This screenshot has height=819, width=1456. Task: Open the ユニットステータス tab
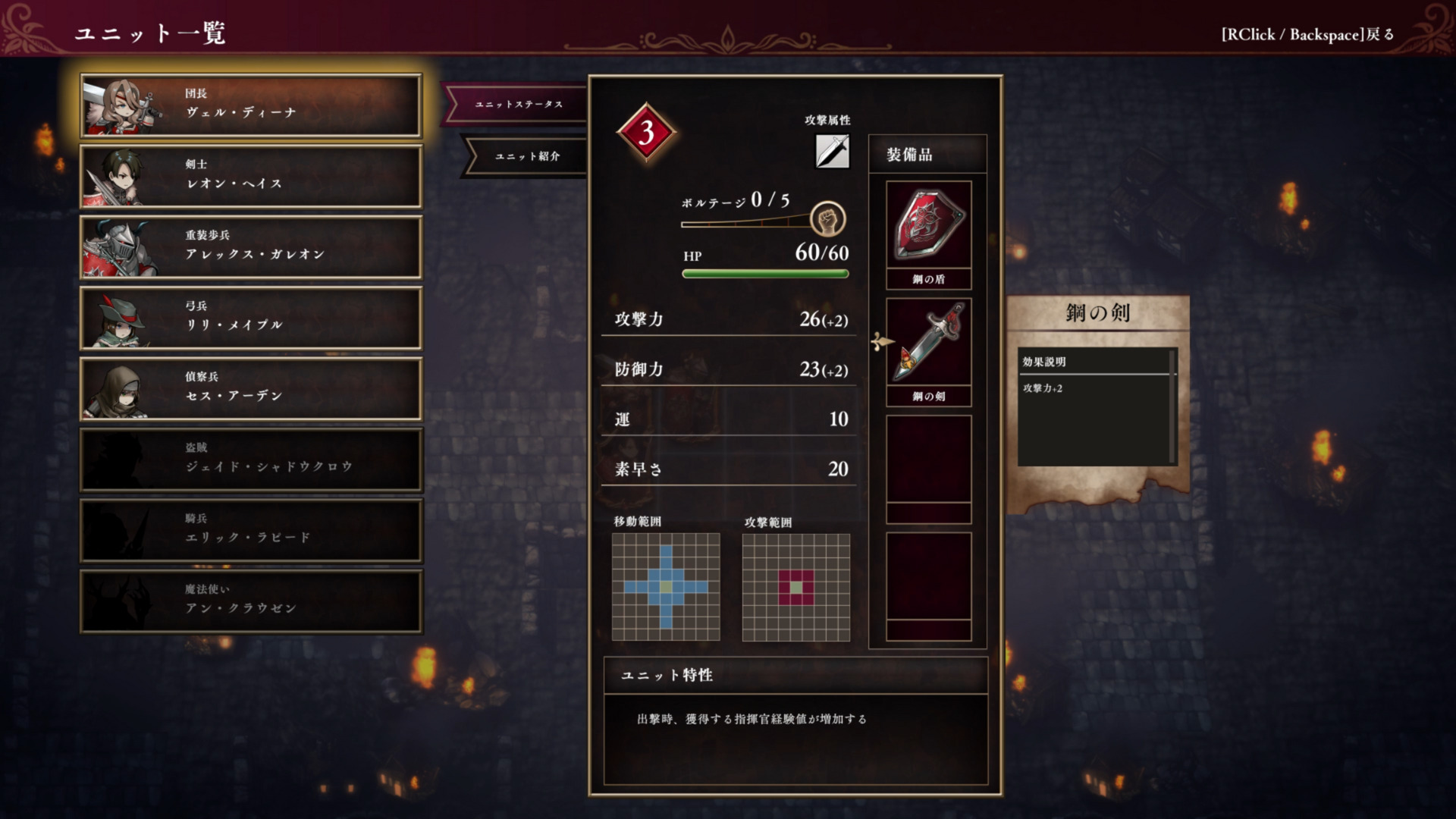pyautogui.click(x=519, y=104)
